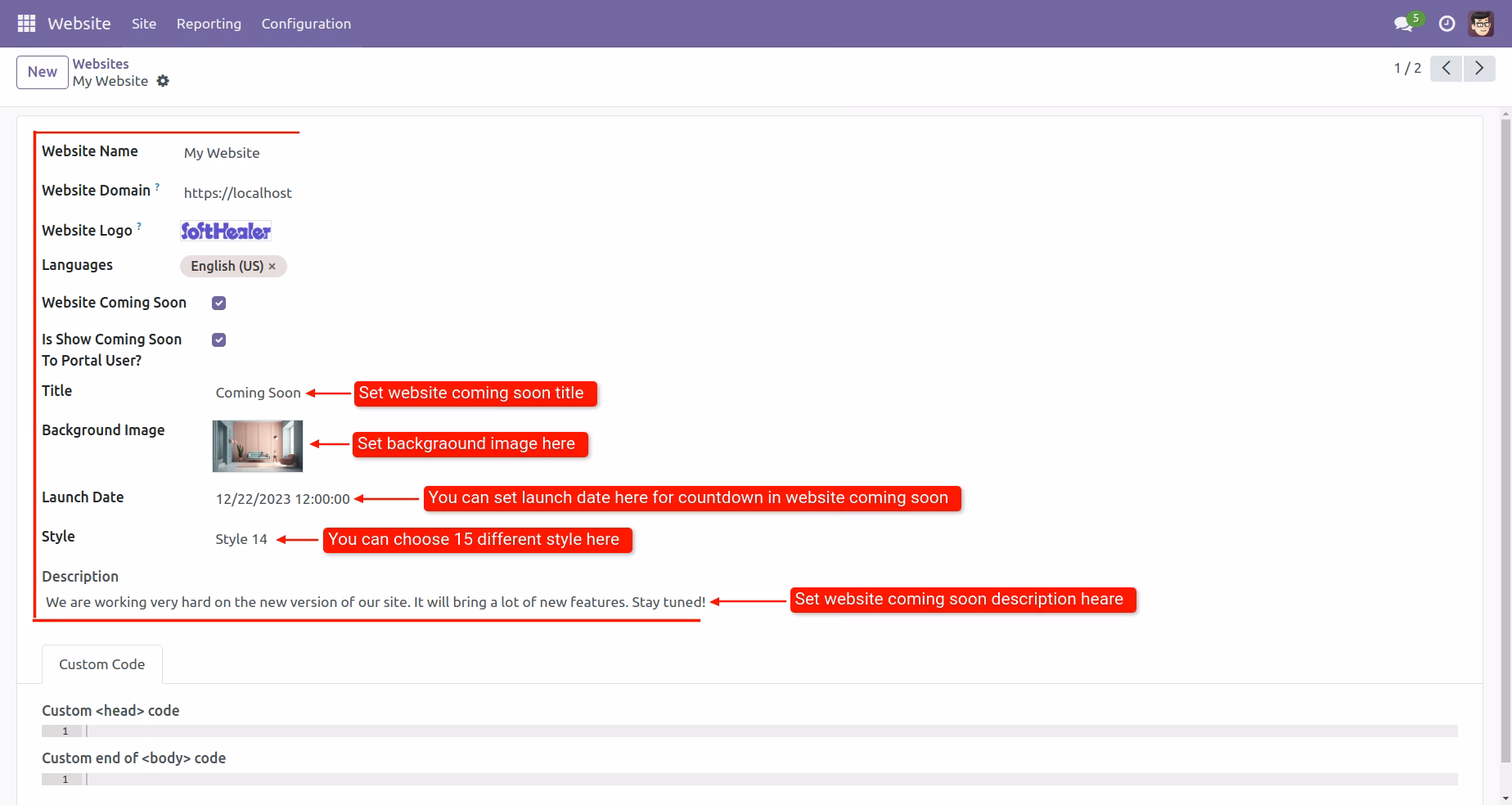Remove the English (US) language tag
The height and width of the screenshot is (805, 1512).
[272, 267]
